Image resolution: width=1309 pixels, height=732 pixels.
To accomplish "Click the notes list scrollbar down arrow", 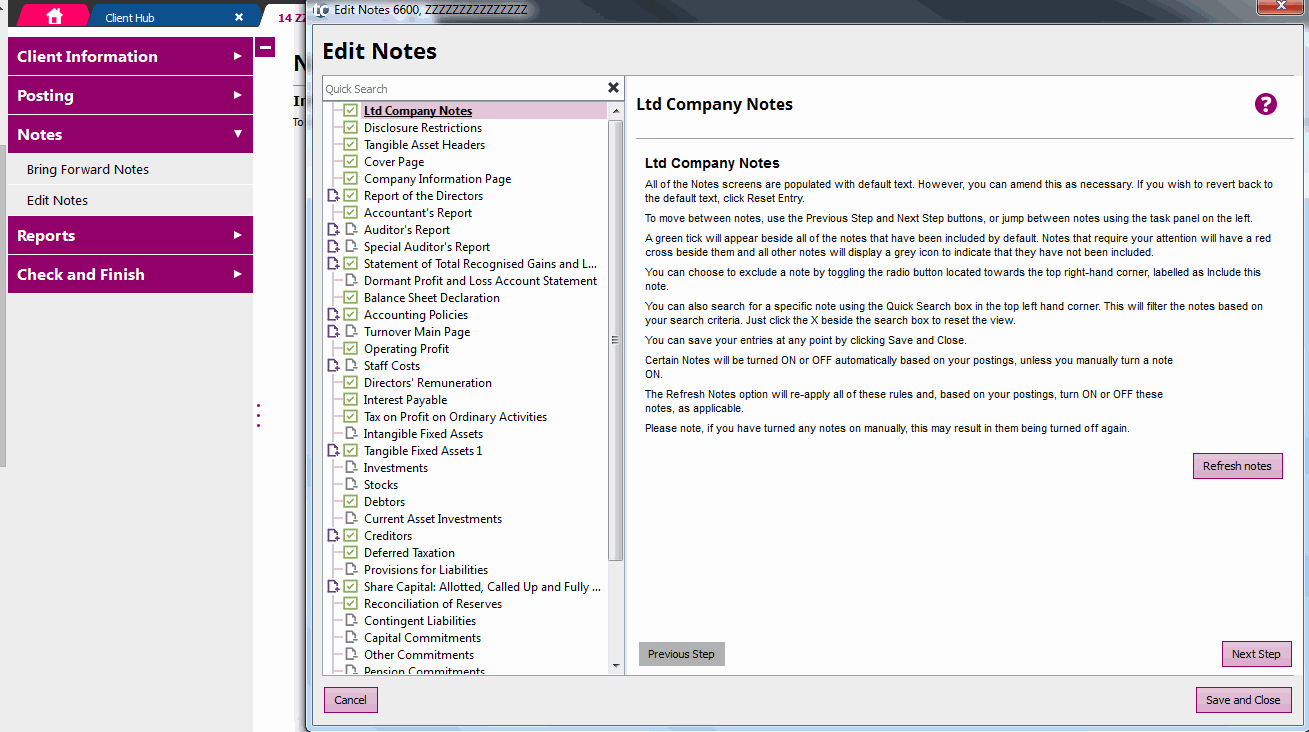I will [616, 665].
